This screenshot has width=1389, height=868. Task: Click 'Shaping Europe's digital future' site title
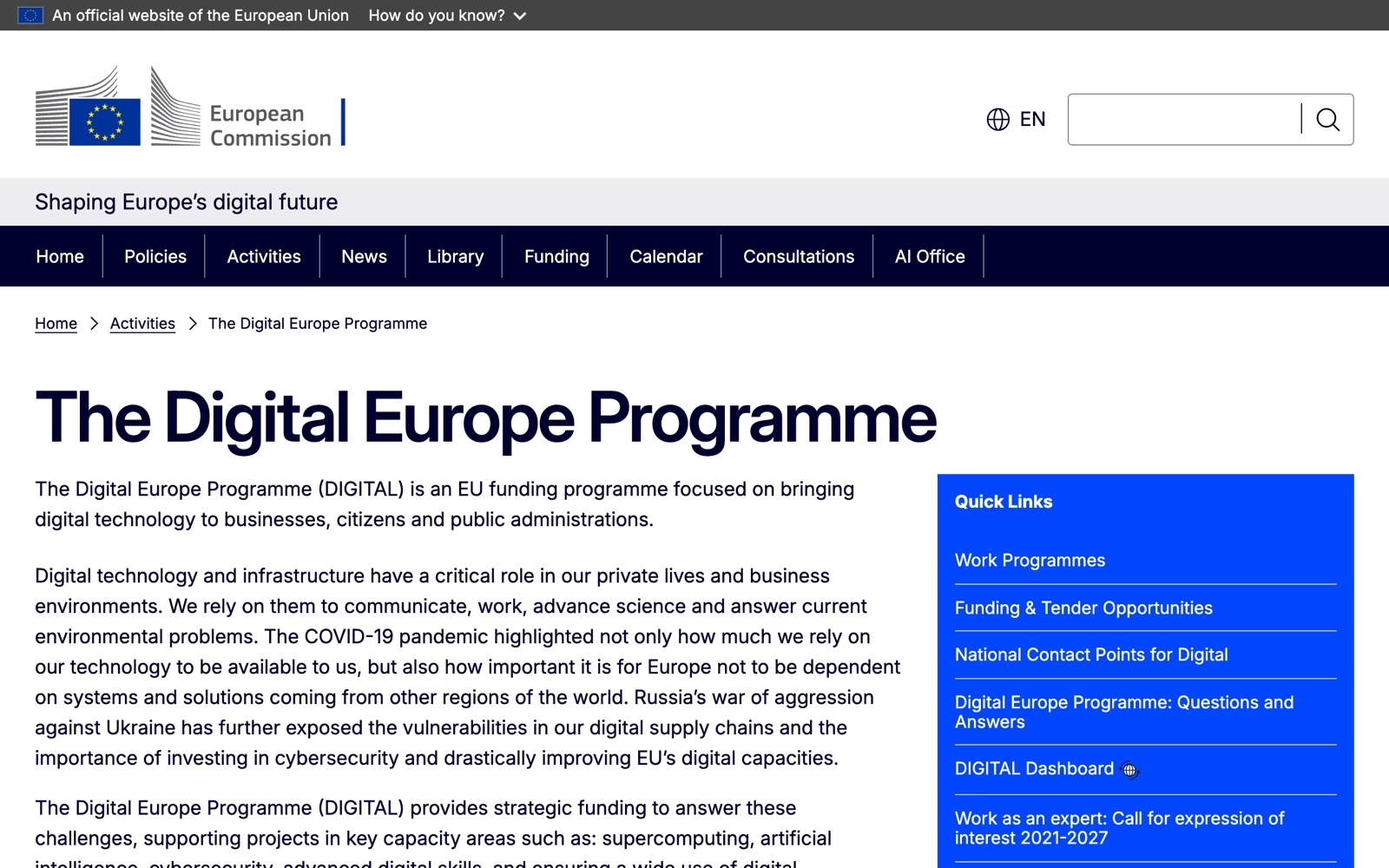pos(186,202)
